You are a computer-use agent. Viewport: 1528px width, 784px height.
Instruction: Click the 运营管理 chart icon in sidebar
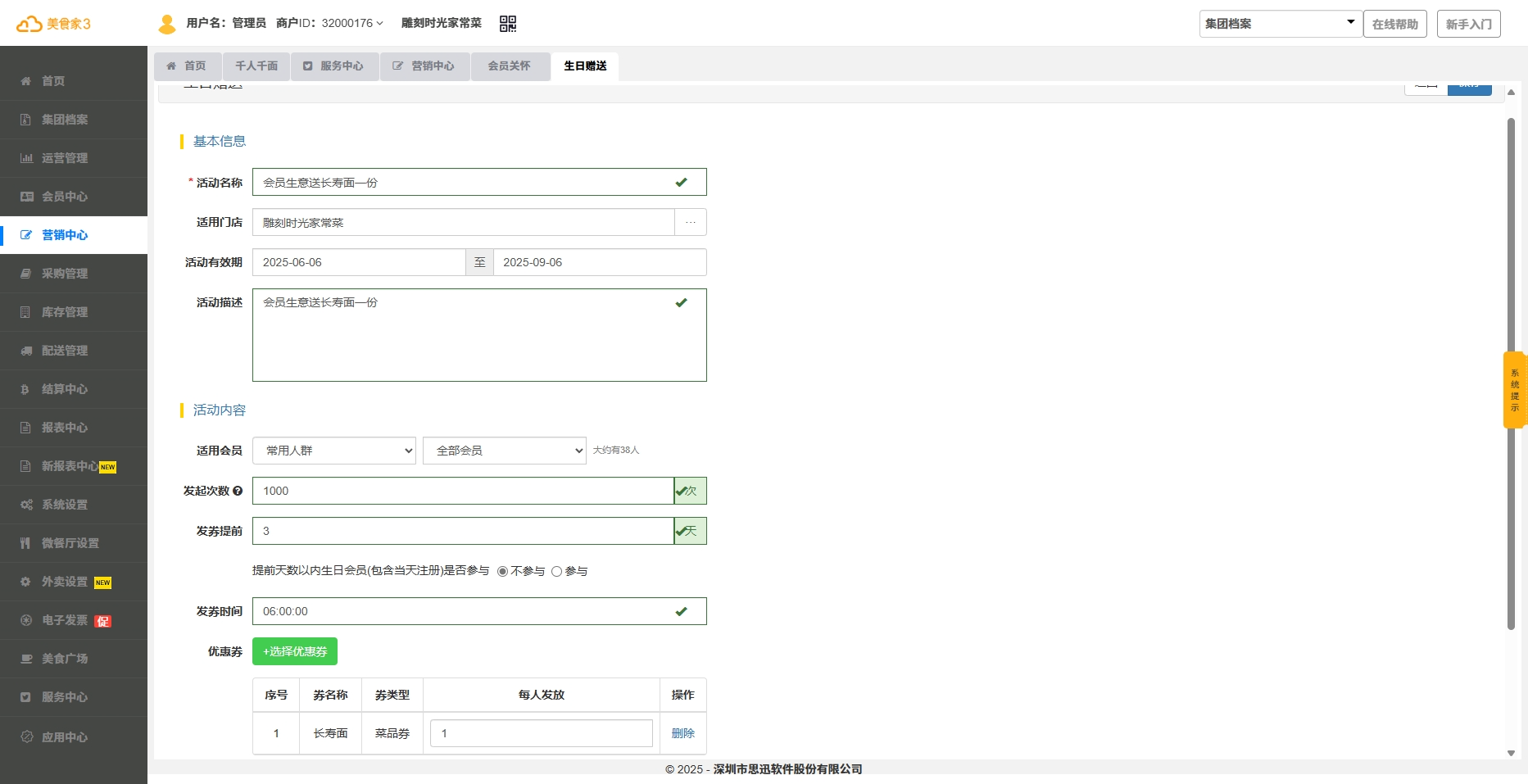pyautogui.click(x=26, y=158)
